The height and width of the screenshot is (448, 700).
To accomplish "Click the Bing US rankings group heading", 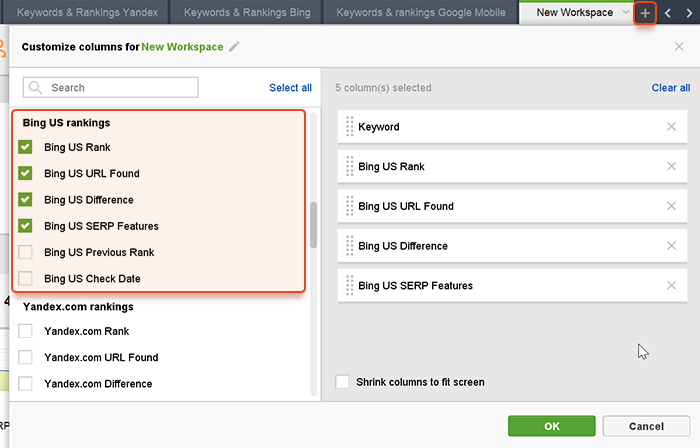I will [67, 123].
